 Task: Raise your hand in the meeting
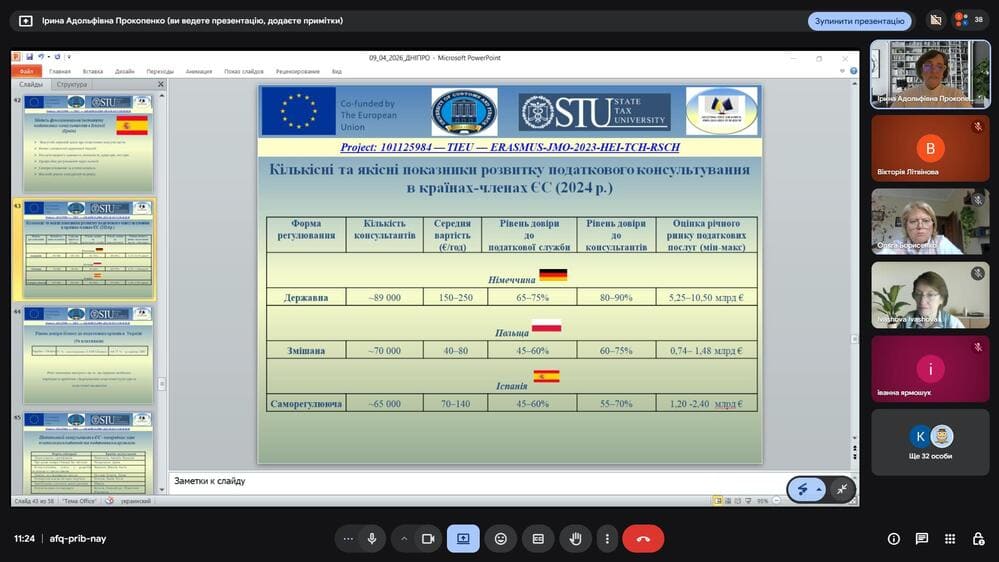tap(575, 538)
